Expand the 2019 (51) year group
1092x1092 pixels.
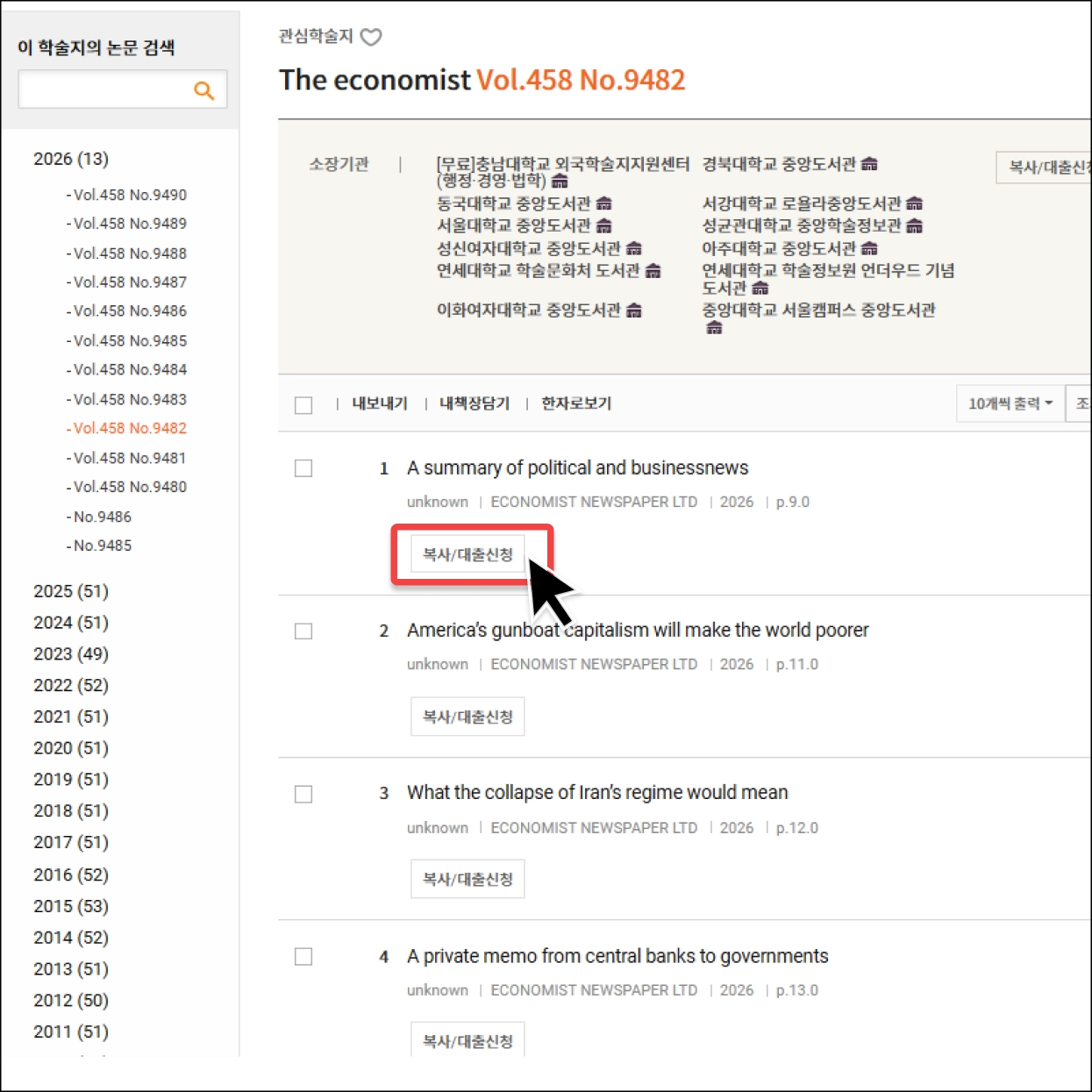pos(71,780)
